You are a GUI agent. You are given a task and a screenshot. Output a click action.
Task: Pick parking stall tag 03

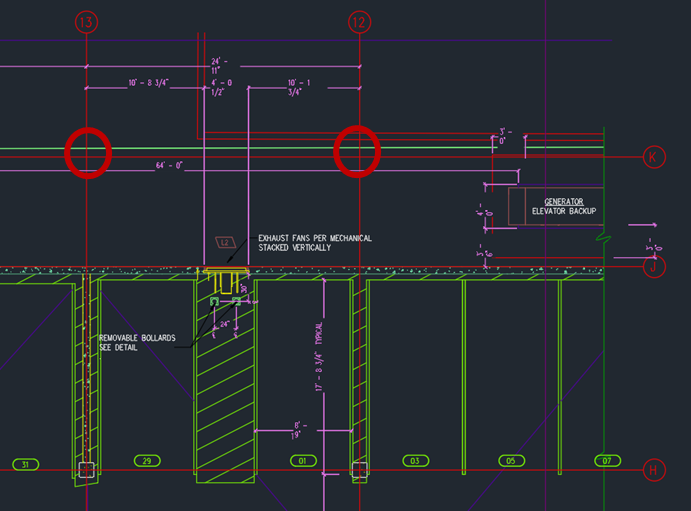pyautogui.click(x=414, y=461)
